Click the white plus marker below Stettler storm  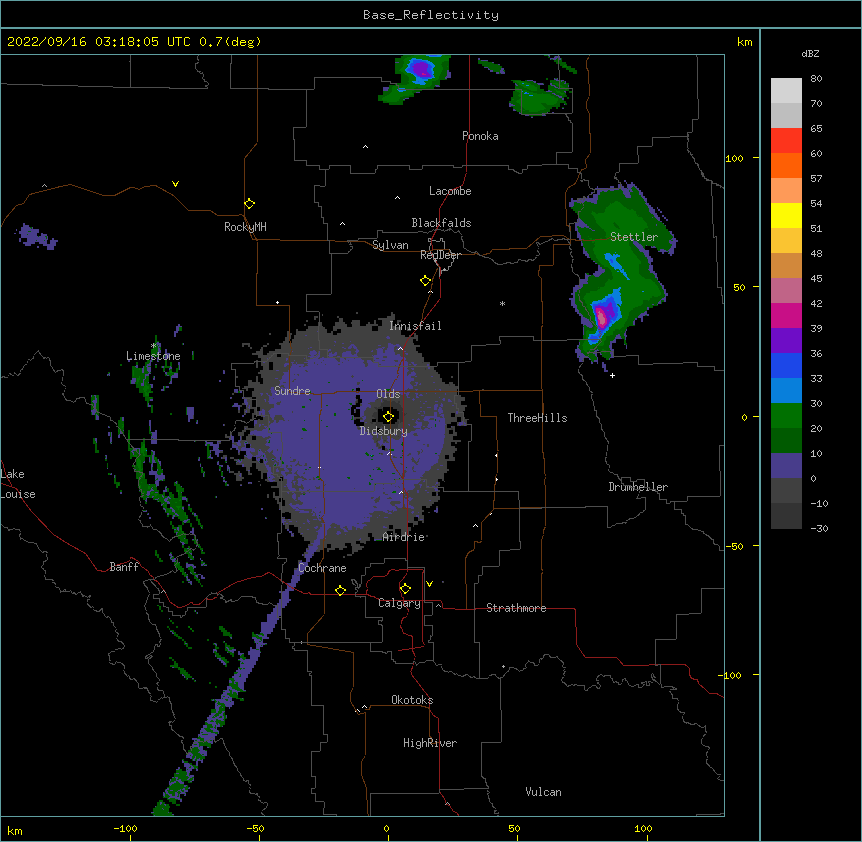[x=612, y=375]
